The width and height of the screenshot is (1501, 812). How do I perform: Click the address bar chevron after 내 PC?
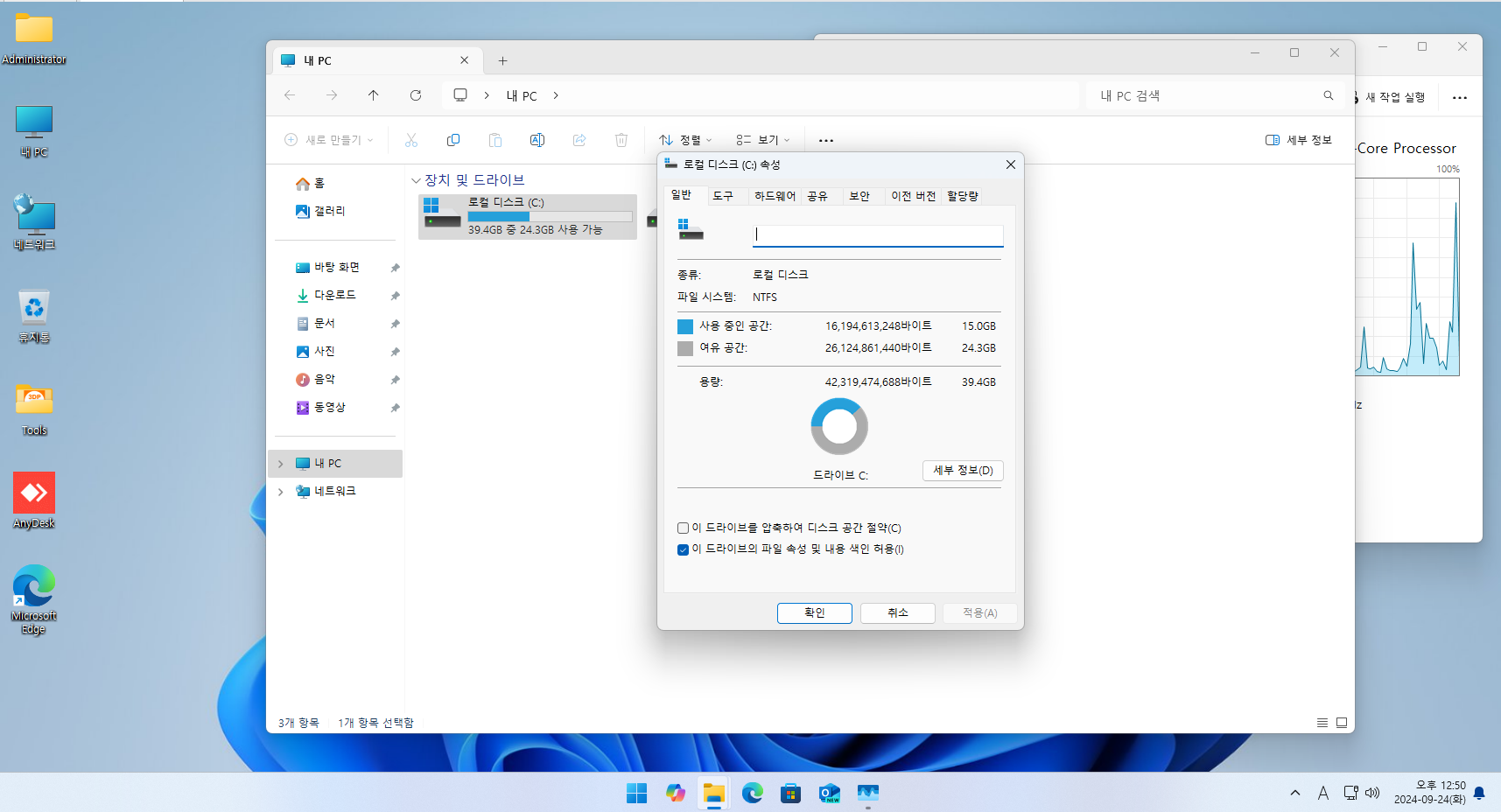[x=556, y=95]
